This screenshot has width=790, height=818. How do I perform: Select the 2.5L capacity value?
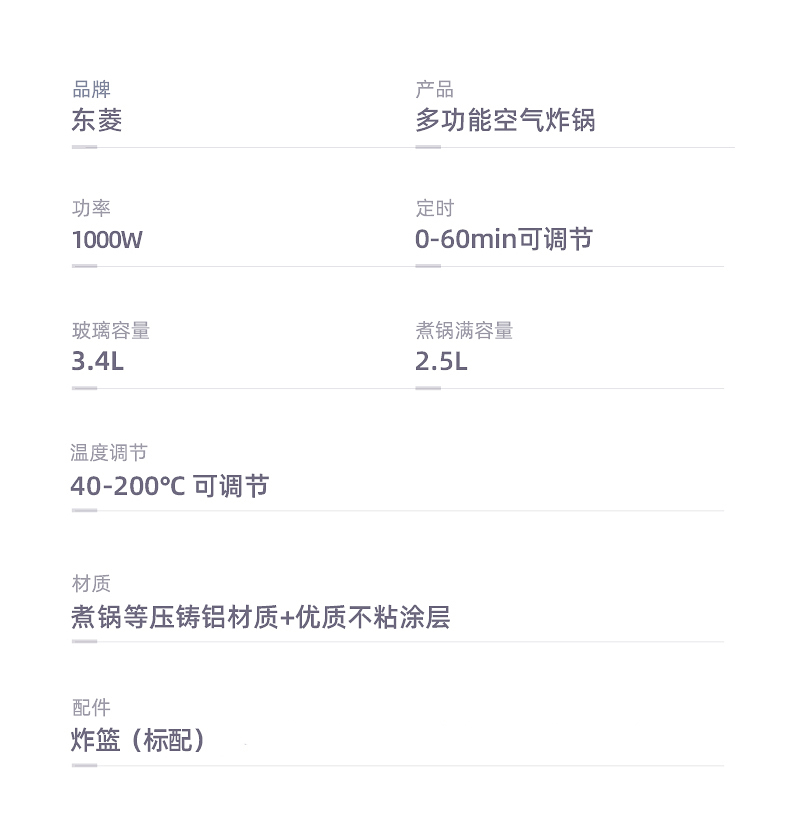coord(441,362)
